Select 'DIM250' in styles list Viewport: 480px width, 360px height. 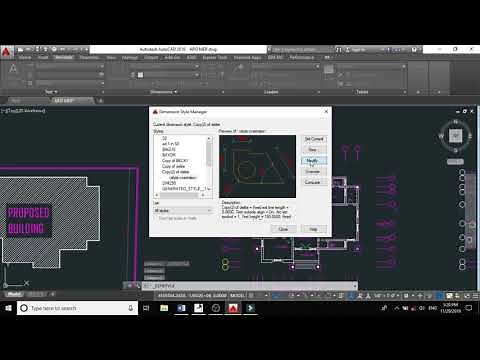tap(169, 183)
